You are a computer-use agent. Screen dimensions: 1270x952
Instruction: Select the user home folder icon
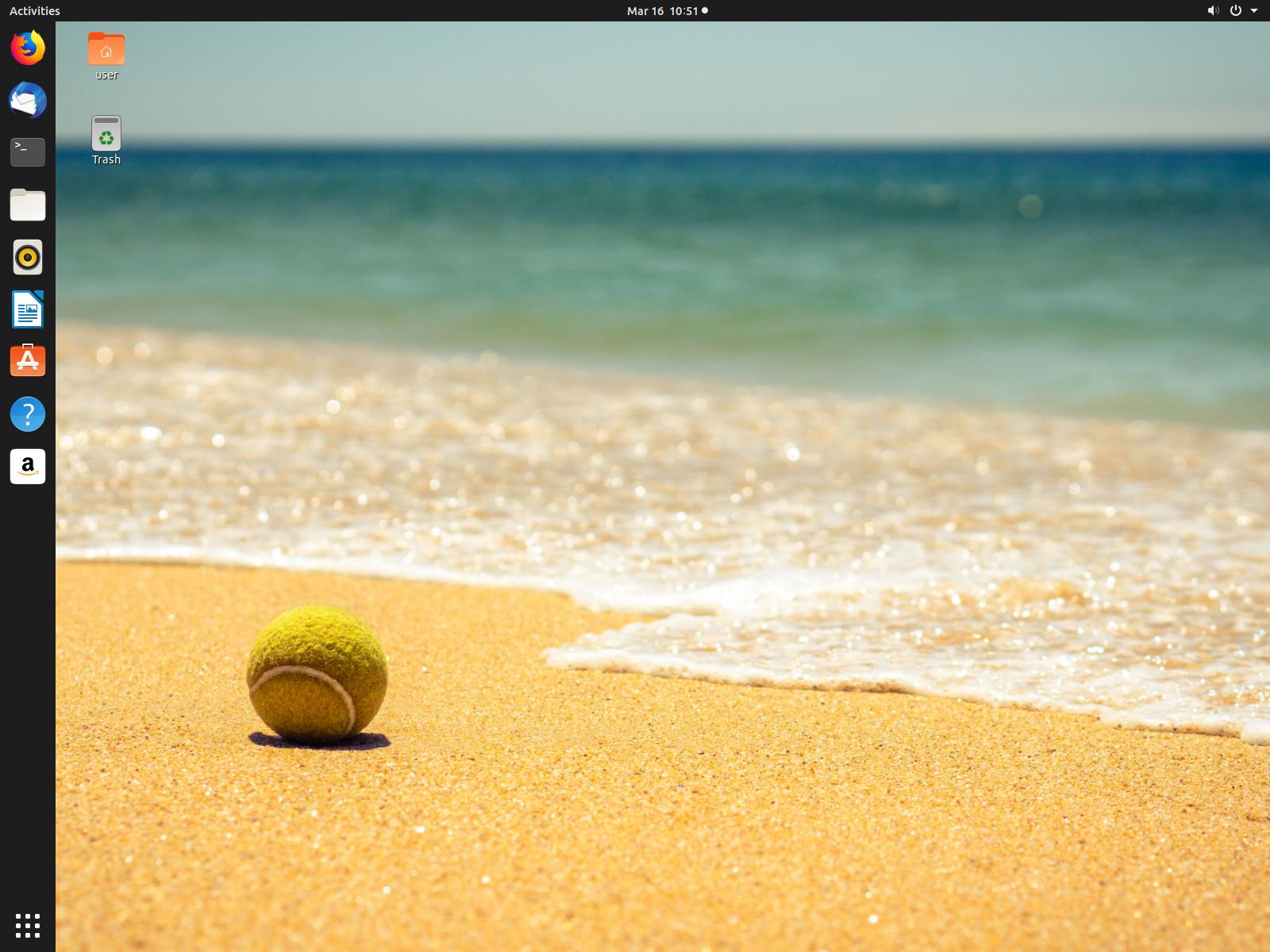click(x=106, y=49)
